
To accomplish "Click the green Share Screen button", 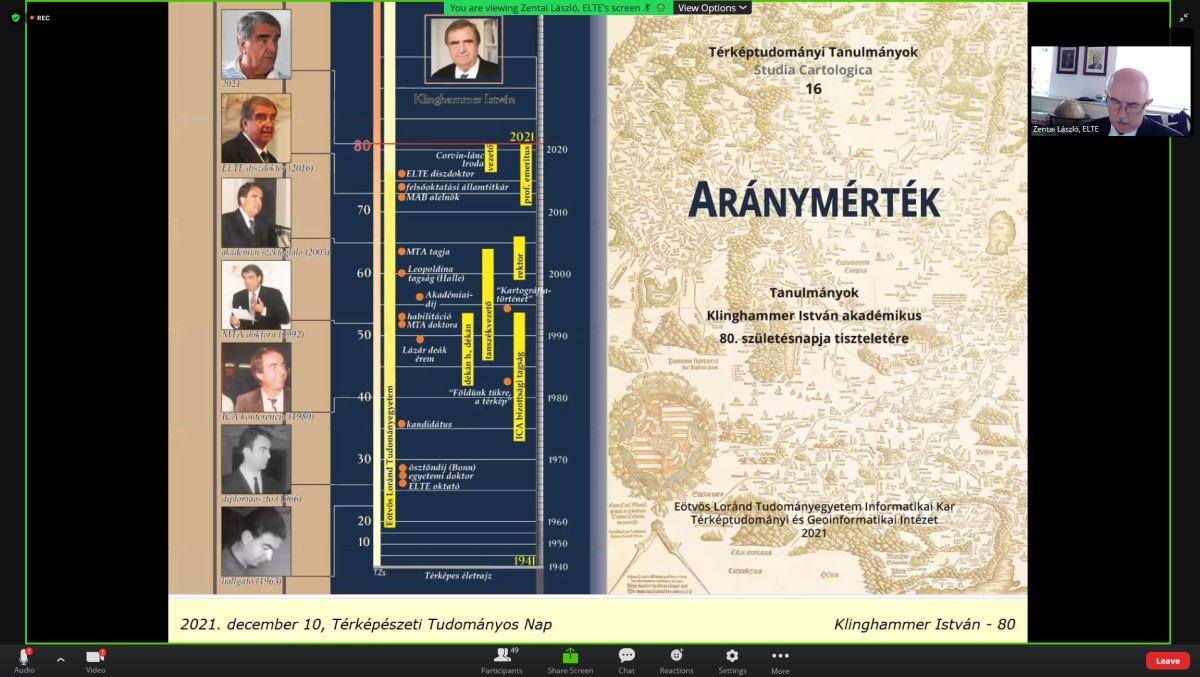I will [x=570, y=660].
